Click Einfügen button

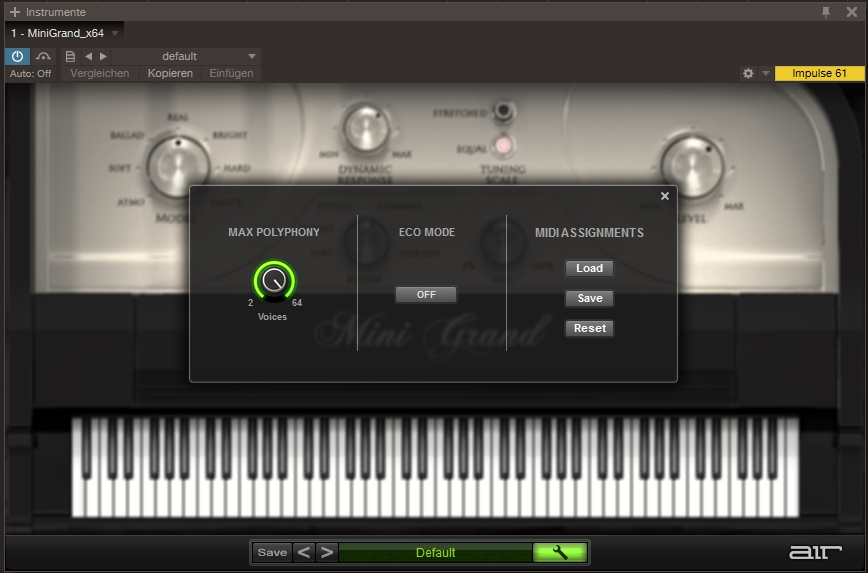point(231,73)
